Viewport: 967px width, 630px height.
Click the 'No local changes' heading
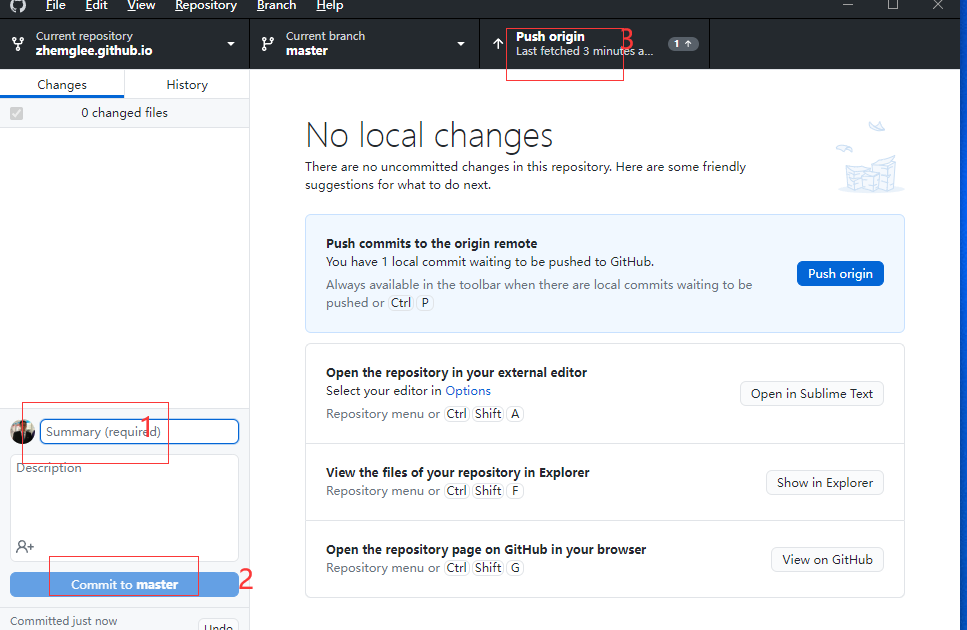pyautogui.click(x=429, y=135)
